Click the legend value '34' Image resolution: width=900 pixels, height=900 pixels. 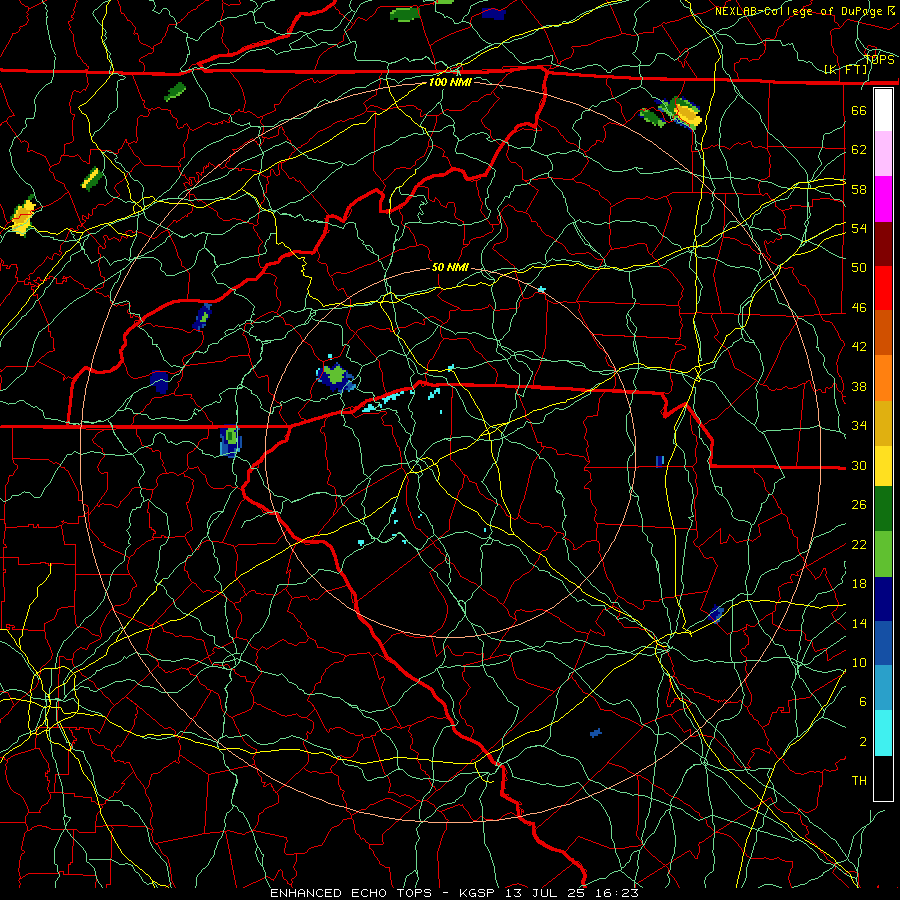point(859,426)
